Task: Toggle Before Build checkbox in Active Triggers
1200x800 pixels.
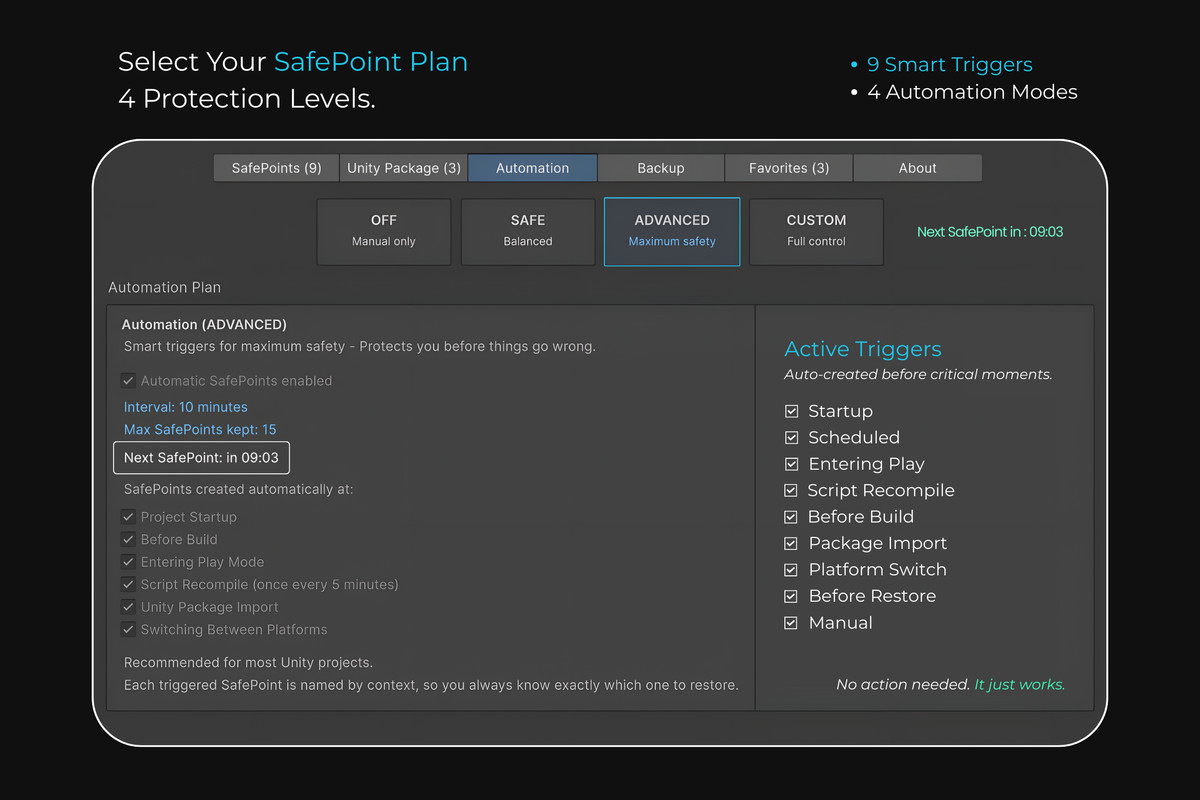Action: click(x=791, y=517)
